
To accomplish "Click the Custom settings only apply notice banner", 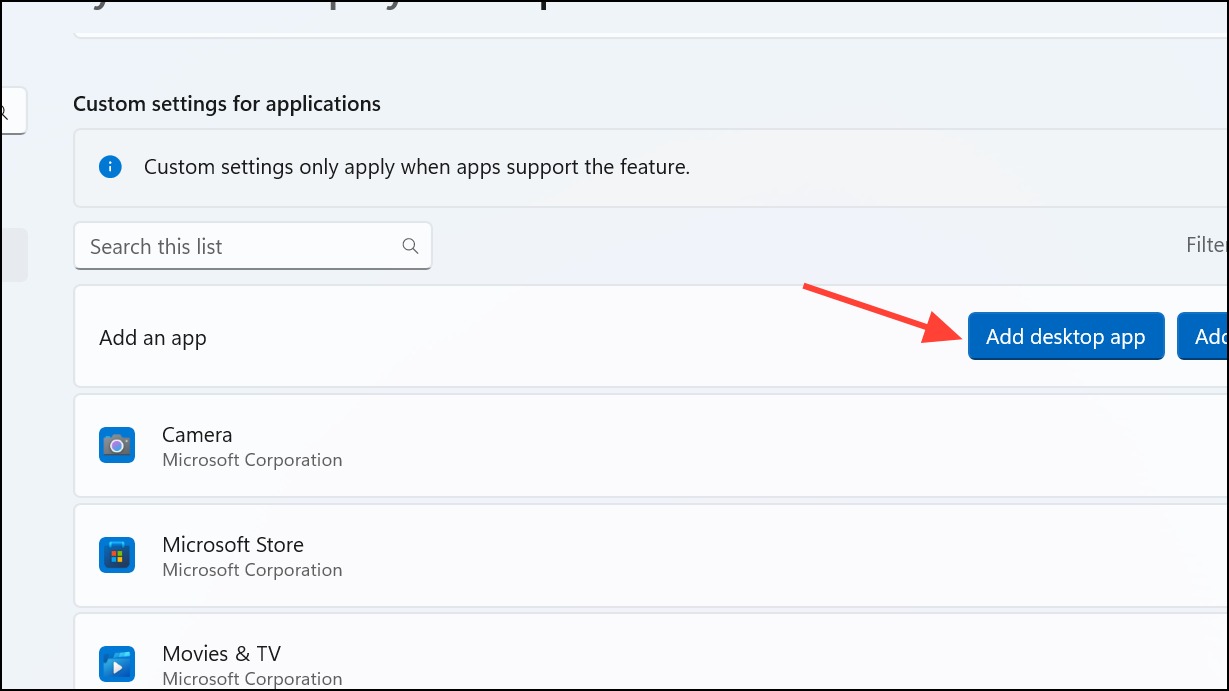I will [651, 167].
